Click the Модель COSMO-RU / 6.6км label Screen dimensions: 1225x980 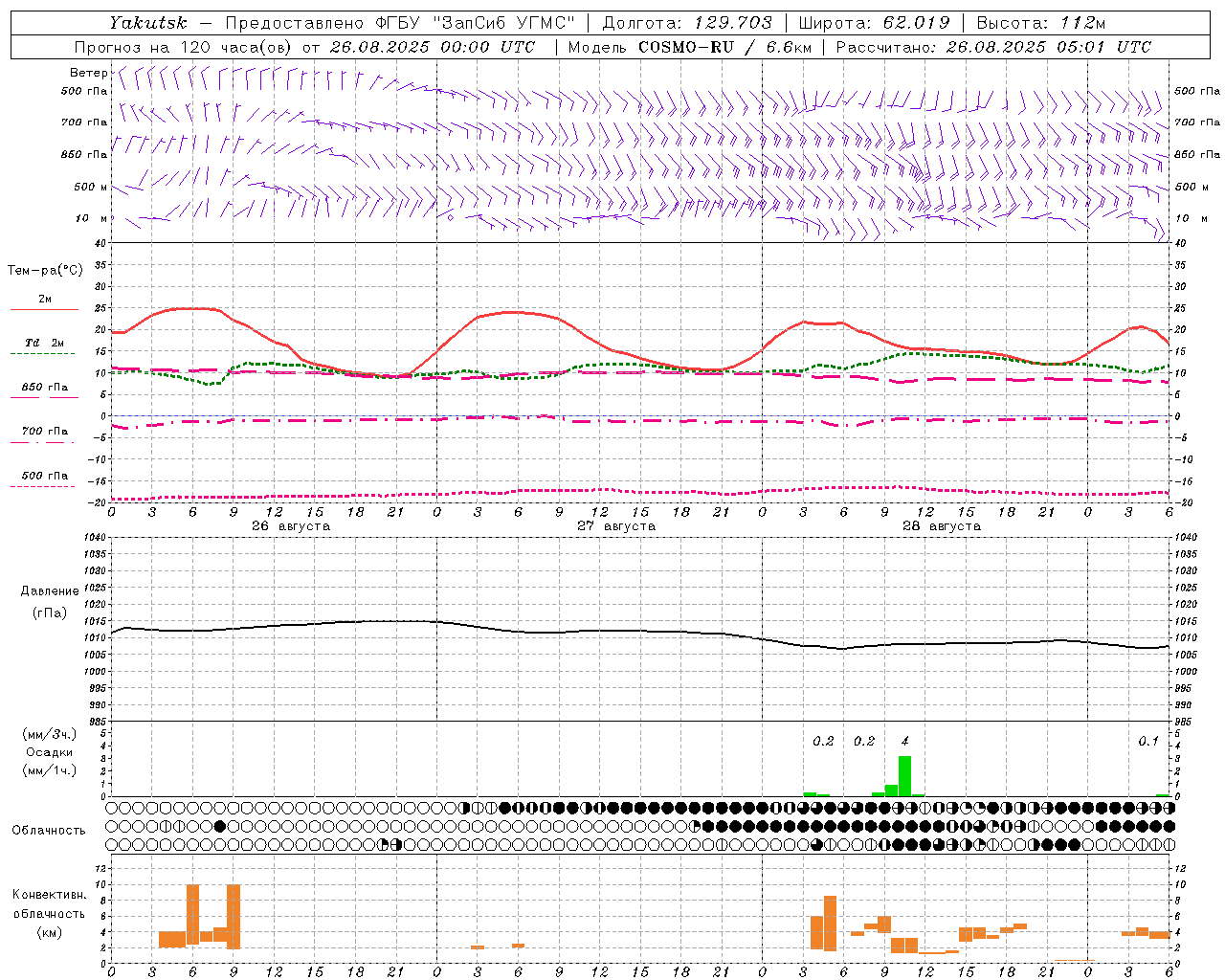[690, 47]
